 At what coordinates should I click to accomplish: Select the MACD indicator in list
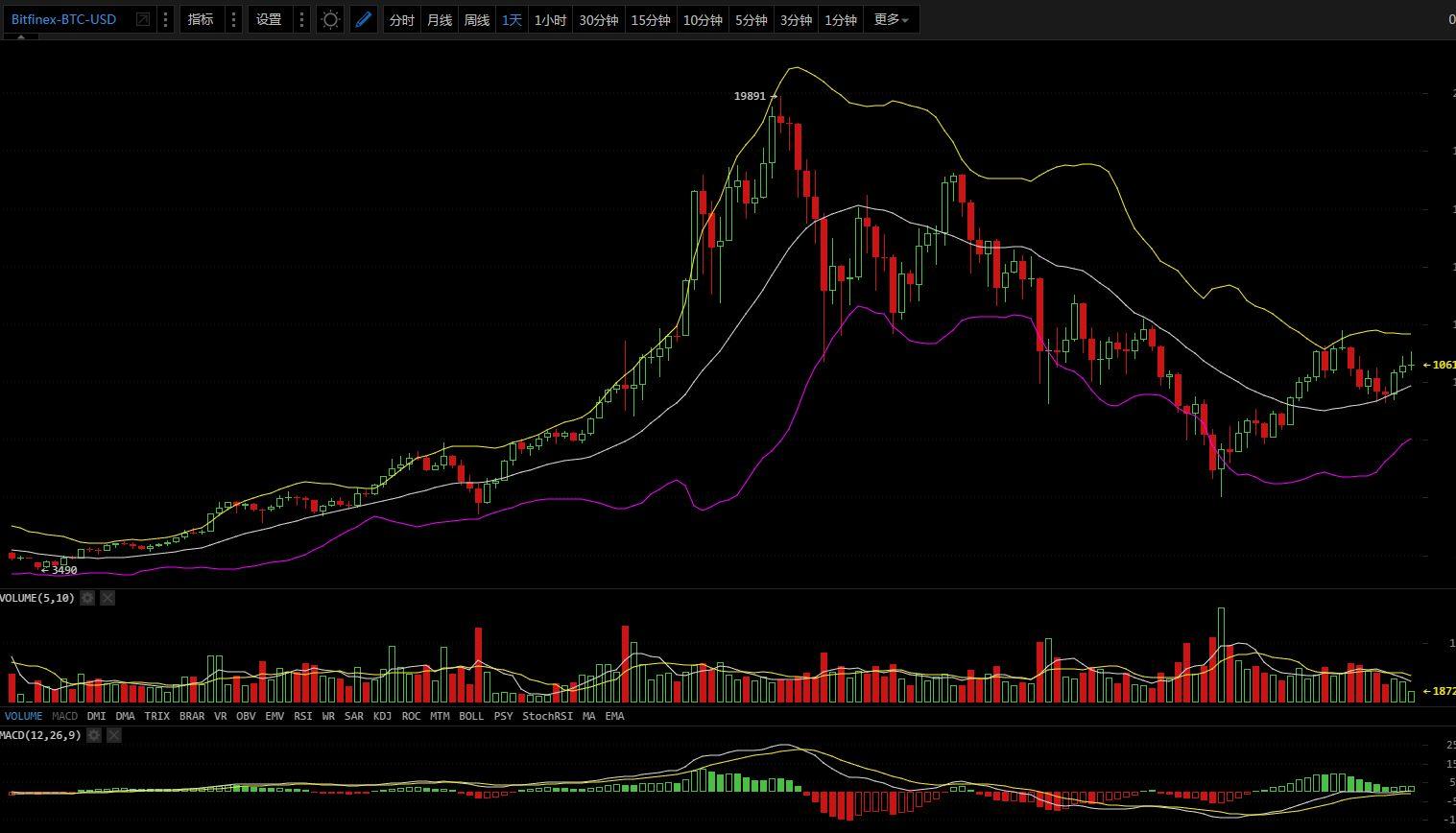coord(64,716)
